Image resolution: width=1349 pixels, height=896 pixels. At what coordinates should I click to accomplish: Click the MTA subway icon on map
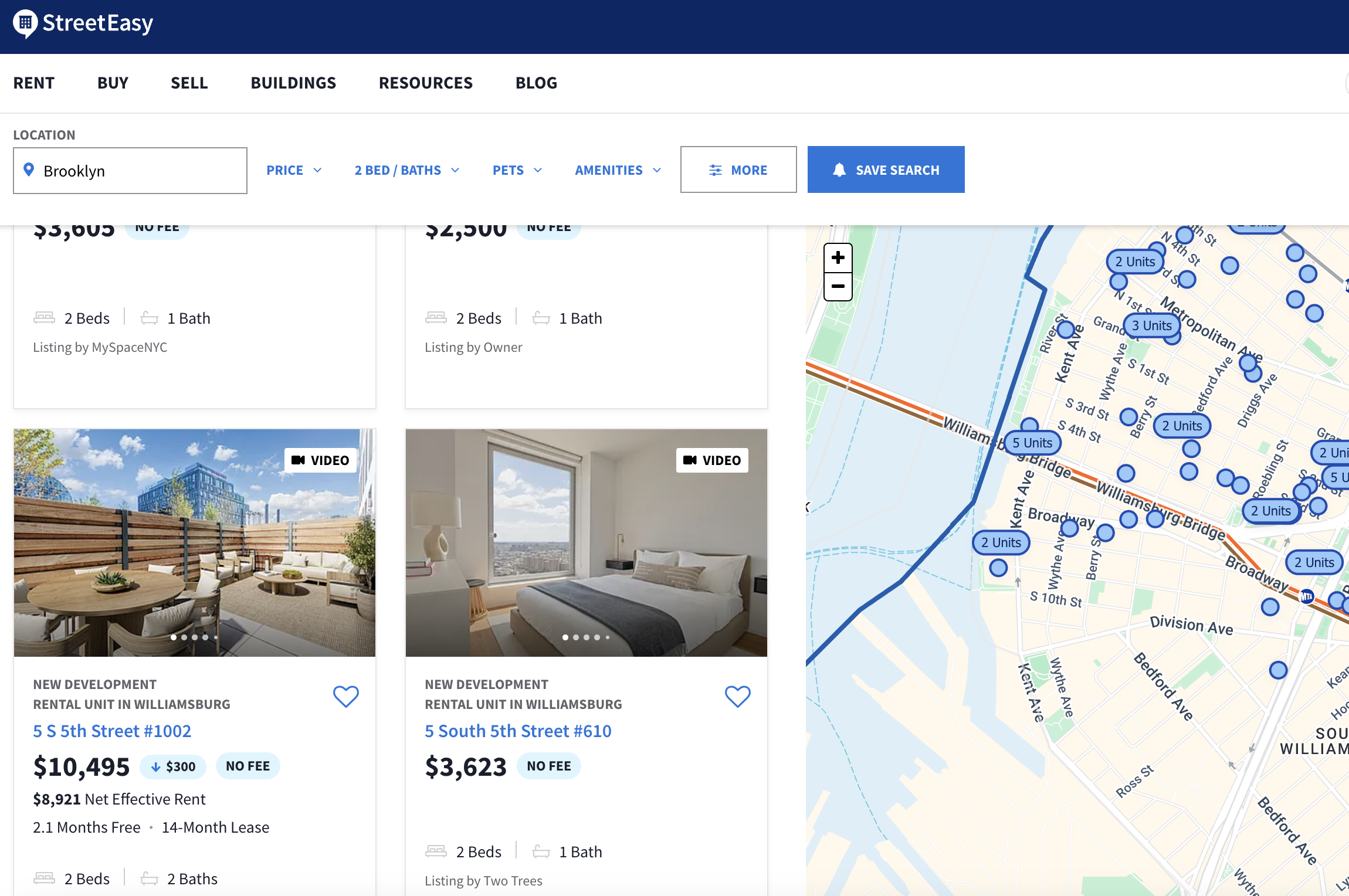[x=1307, y=596]
